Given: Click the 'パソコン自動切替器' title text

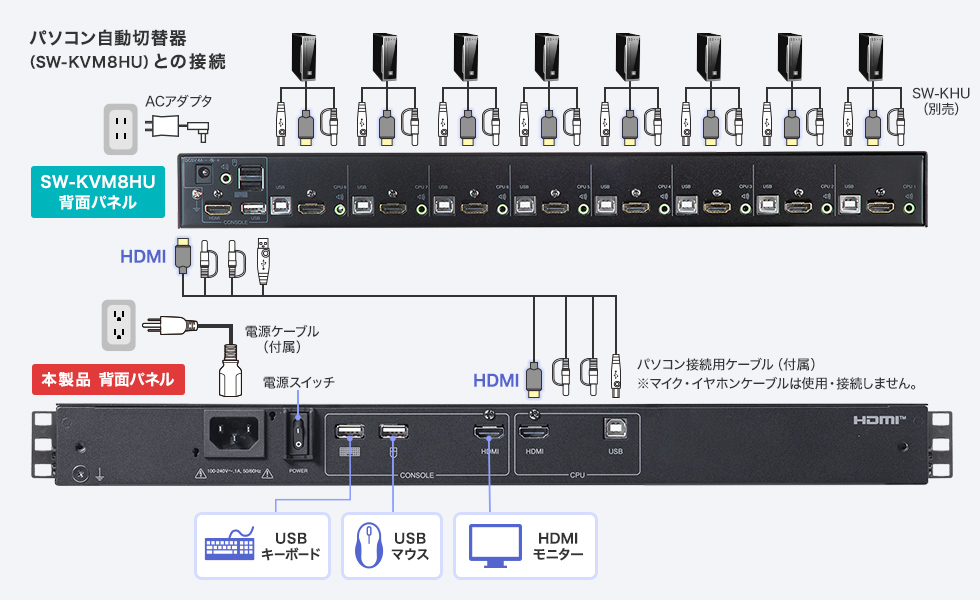Looking at the screenshot, I should [108, 38].
